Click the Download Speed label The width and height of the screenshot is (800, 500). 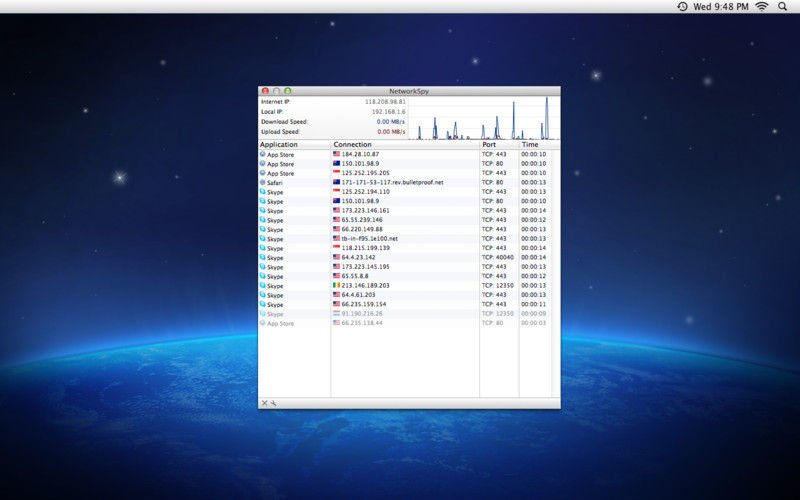coord(284,122)
